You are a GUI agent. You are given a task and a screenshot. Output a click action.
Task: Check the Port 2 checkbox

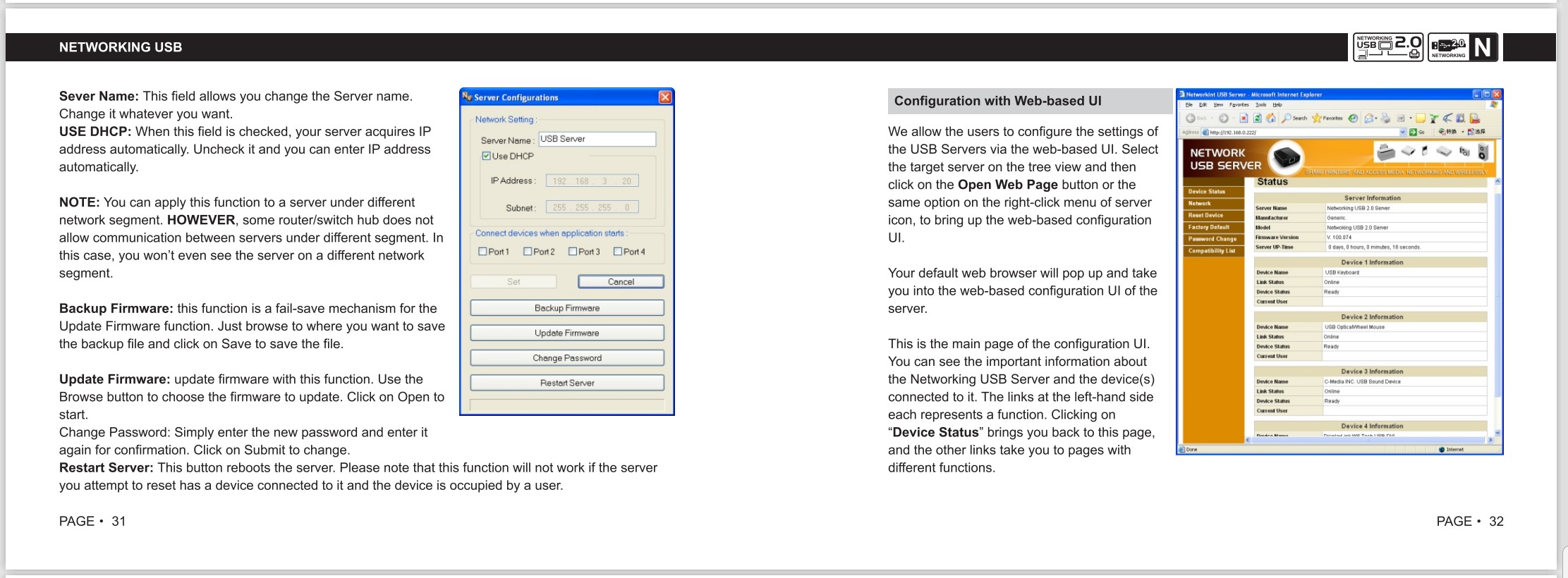click(x=528, y=252)
